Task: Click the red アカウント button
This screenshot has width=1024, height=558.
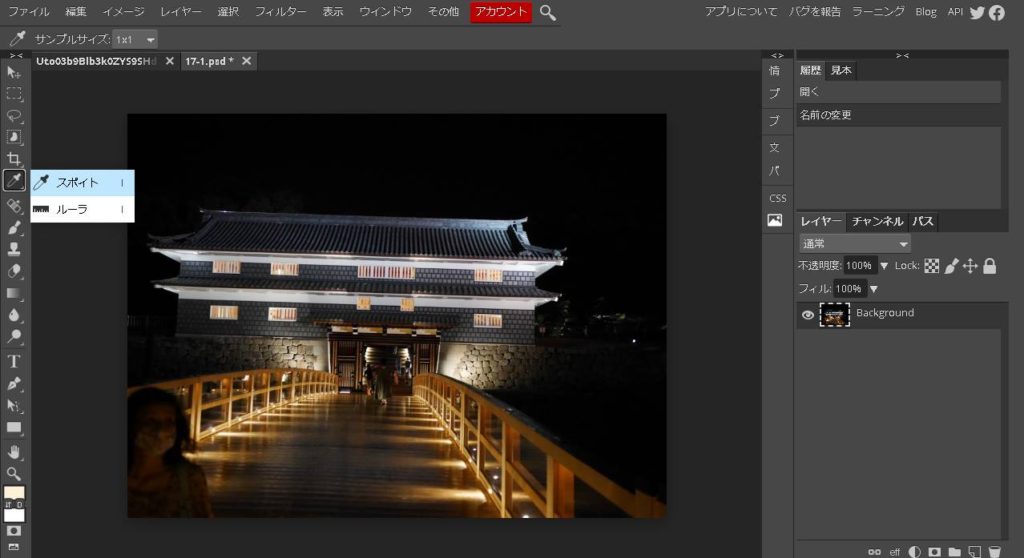Action: coord(501,12)
